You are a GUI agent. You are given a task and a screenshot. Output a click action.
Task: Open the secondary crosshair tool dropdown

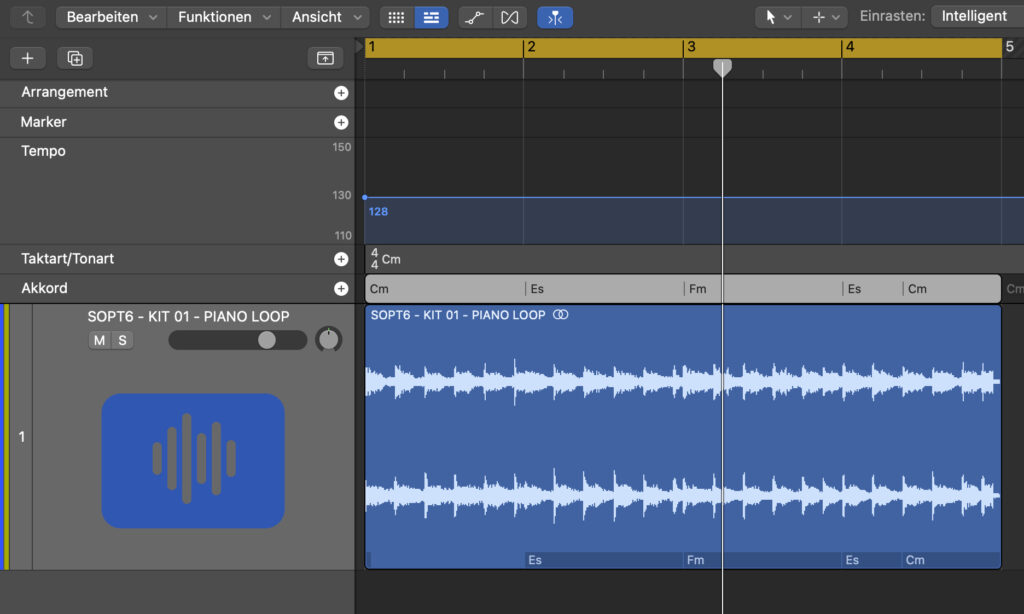[826, 17]
